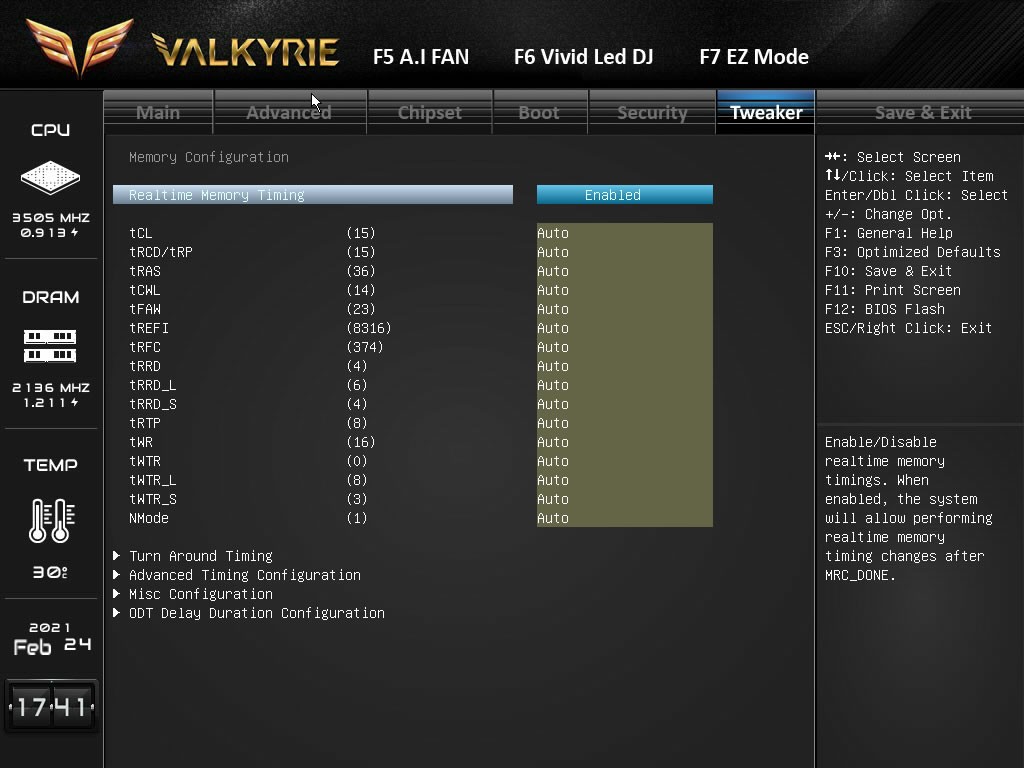Open the tREFI Auto value field
1024x768 pixels.
(x=625, y=328)
